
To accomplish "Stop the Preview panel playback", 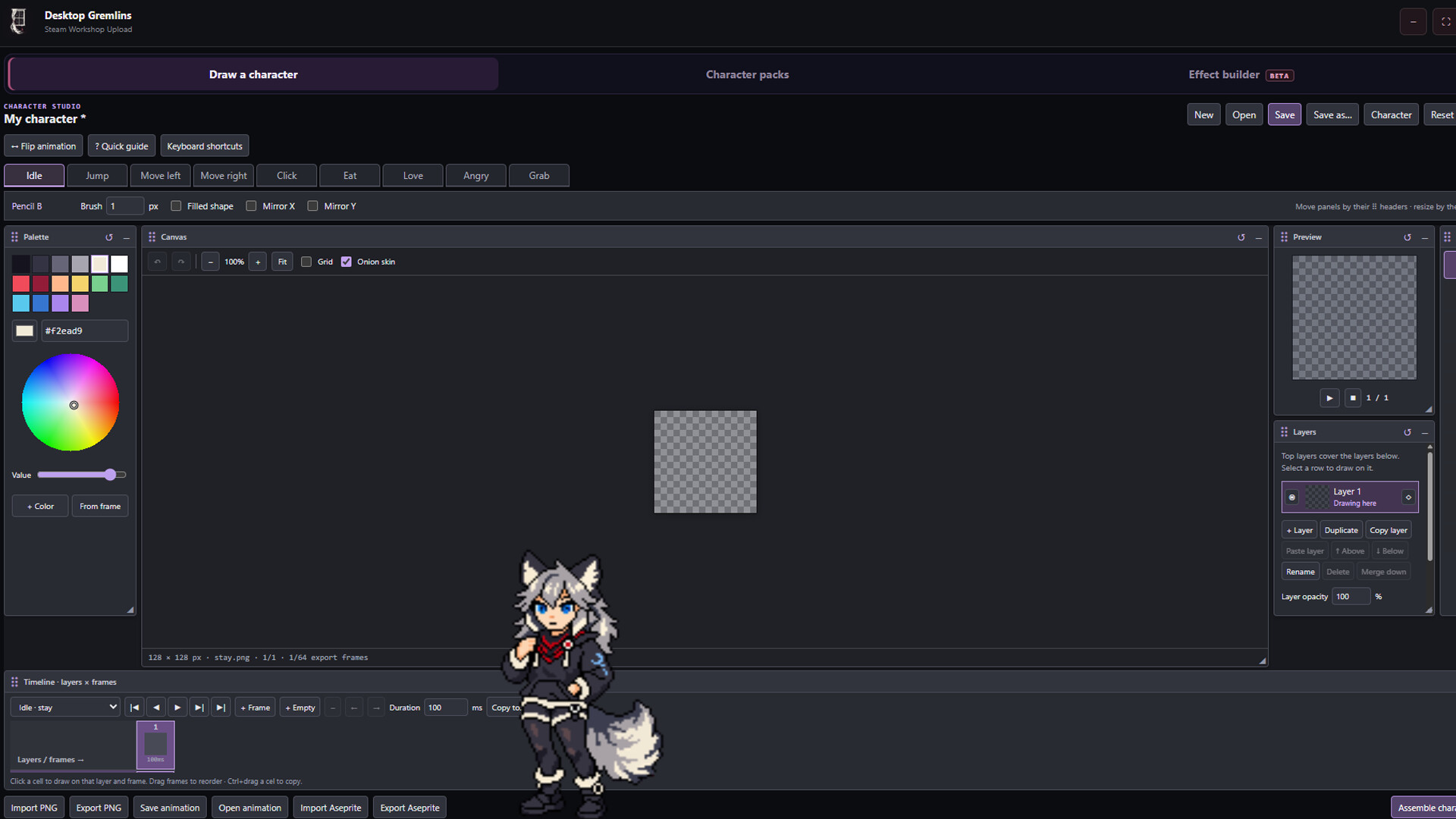I will [1353, 397].
